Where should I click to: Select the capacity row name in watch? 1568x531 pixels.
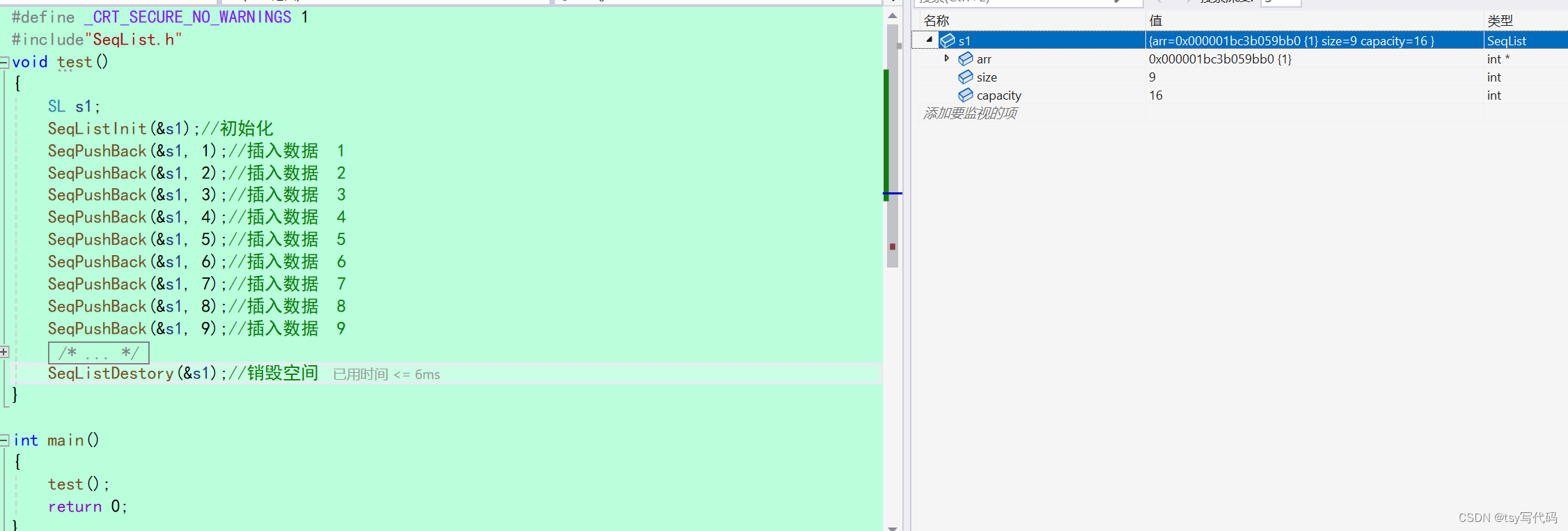pyautogui.click(x=999, y=95)
